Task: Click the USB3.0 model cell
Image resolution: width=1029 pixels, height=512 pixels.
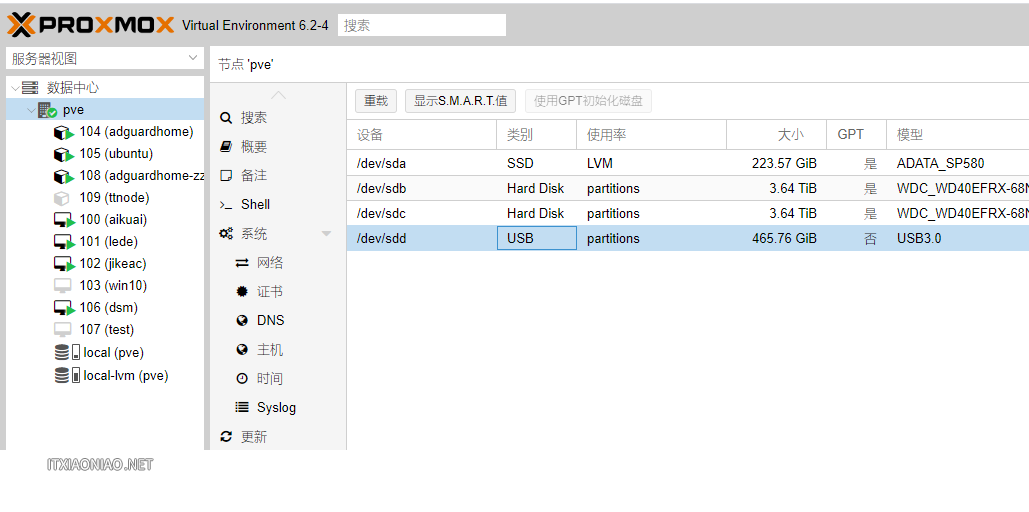Action: pyautogui.click(x=957, y=238)
